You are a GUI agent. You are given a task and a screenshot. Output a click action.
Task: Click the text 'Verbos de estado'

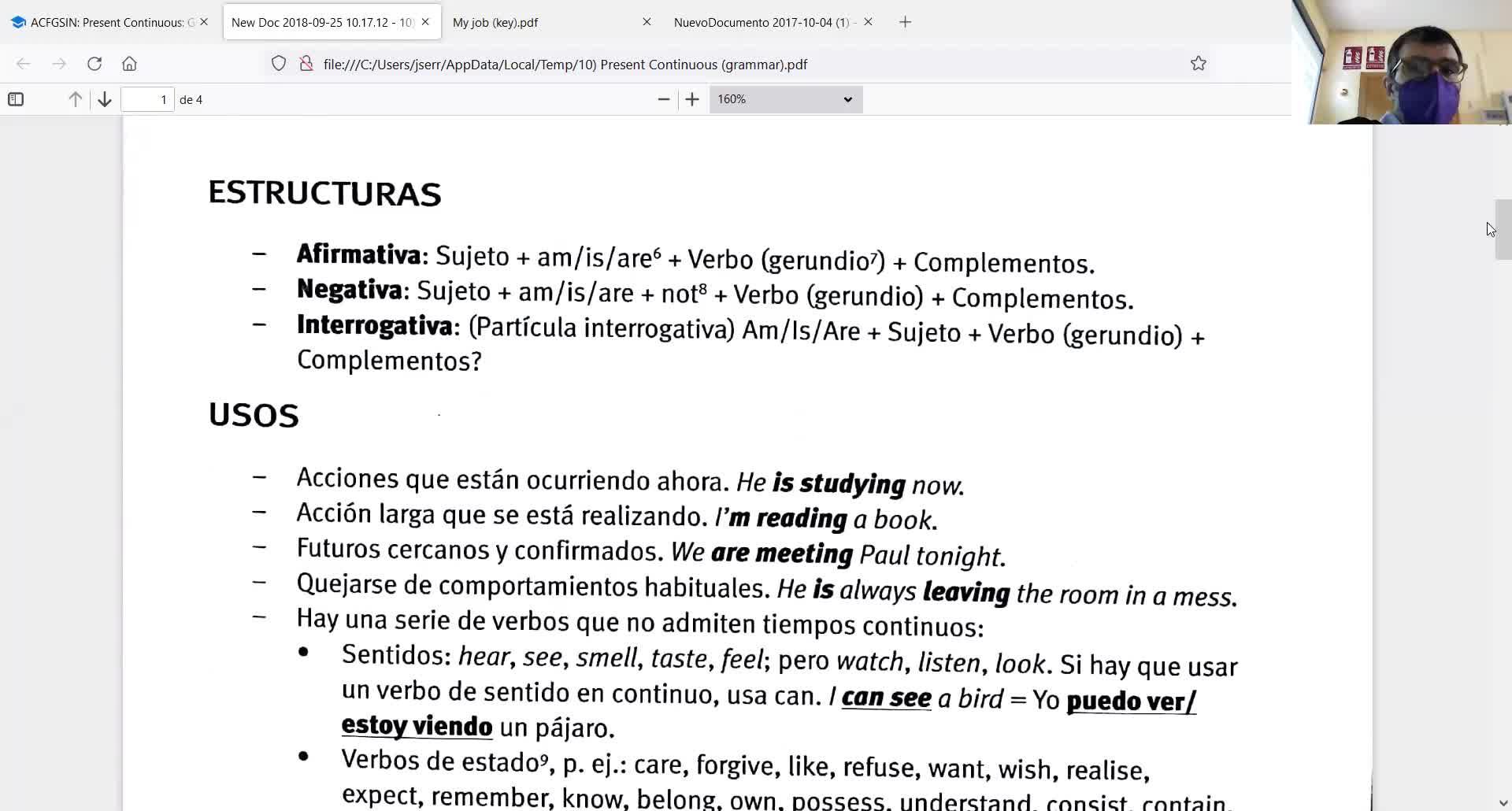[x=440, y=761]
